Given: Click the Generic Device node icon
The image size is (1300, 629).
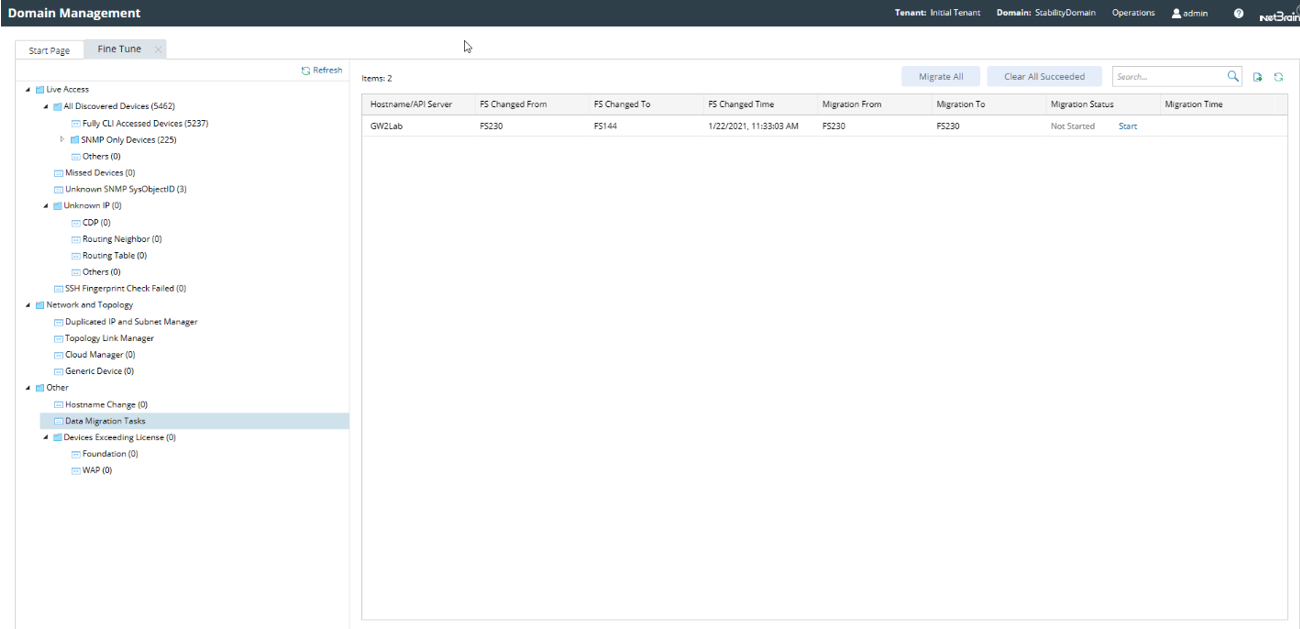Looking at the screenshot, I should [58, 371].
